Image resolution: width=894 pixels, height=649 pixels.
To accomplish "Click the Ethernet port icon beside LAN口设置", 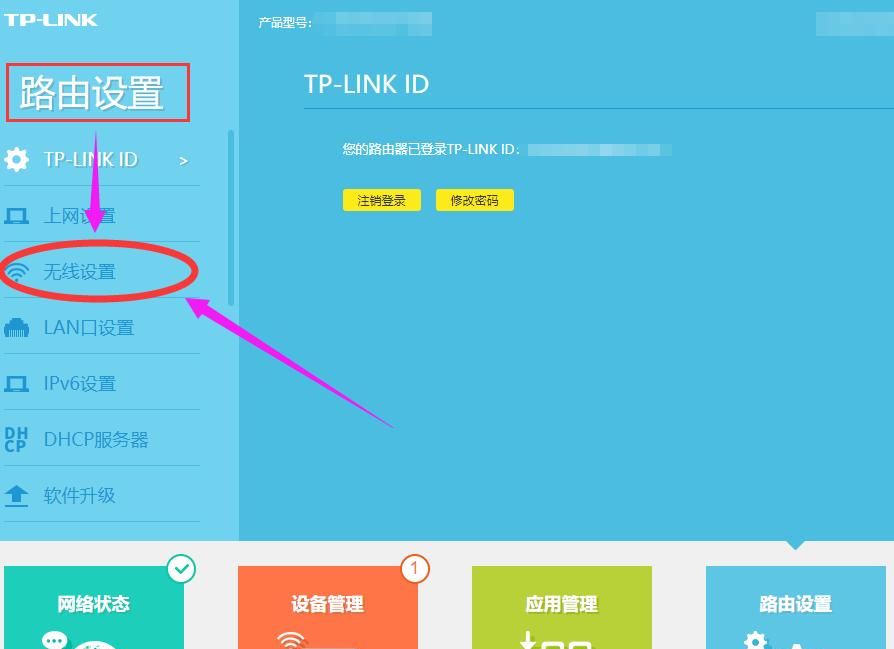I will pyautogui.click(x=17, y=328).
